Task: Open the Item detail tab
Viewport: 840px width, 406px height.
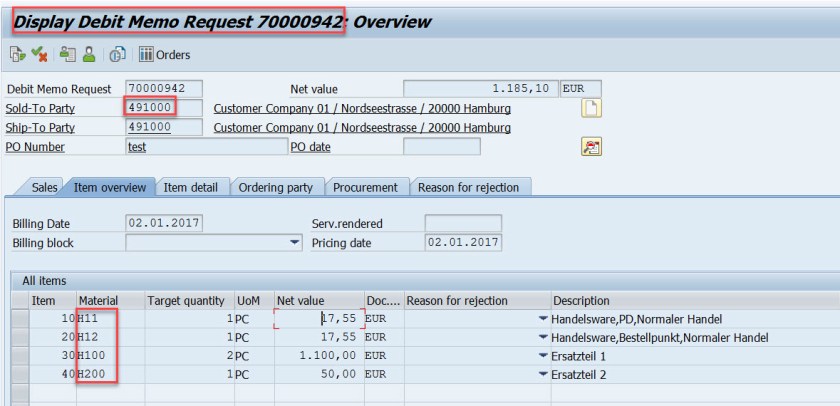Action: tap(191, 187)
